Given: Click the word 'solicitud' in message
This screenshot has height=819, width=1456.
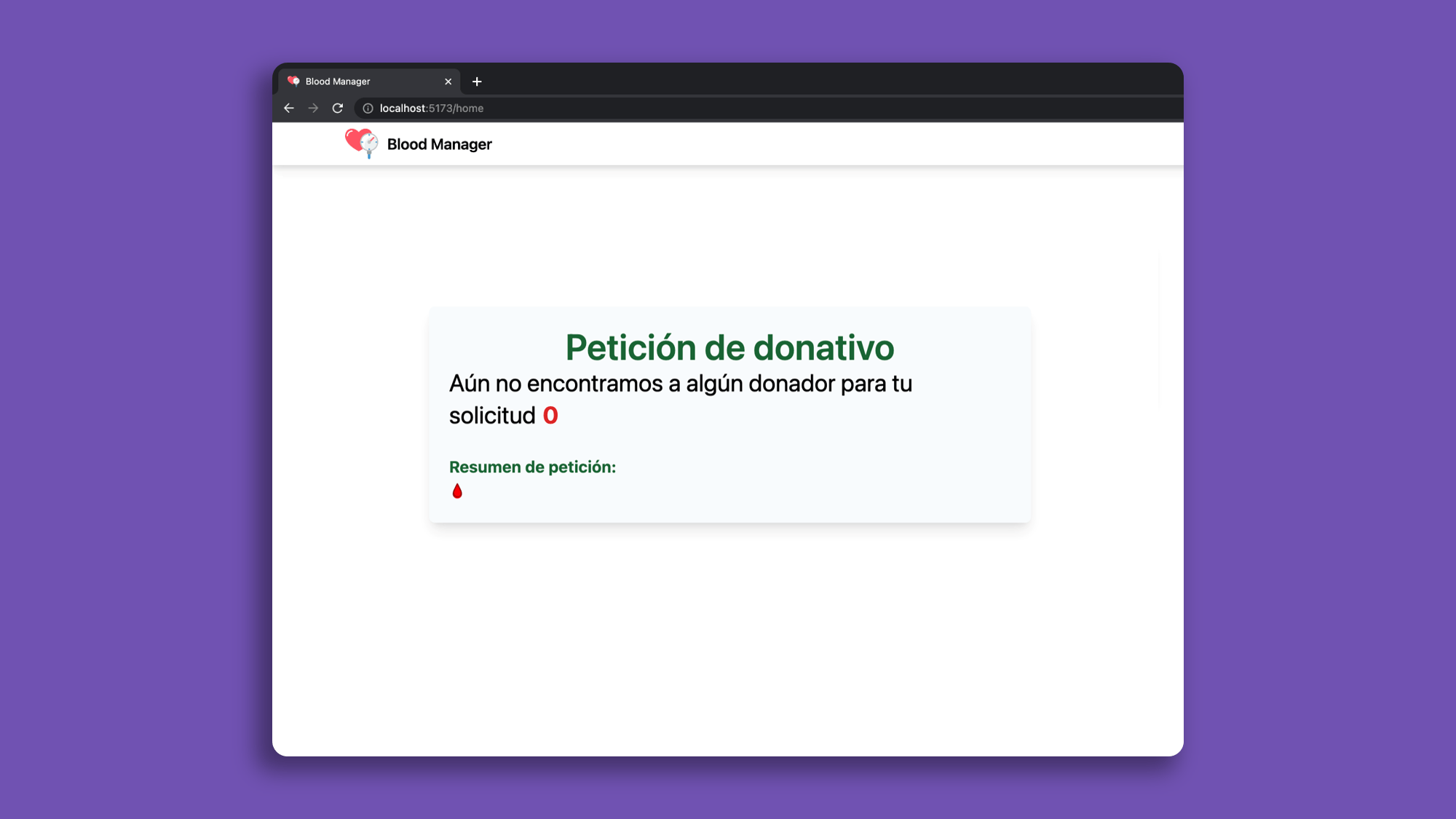Looking at the screenshot, I should (492, 416).
